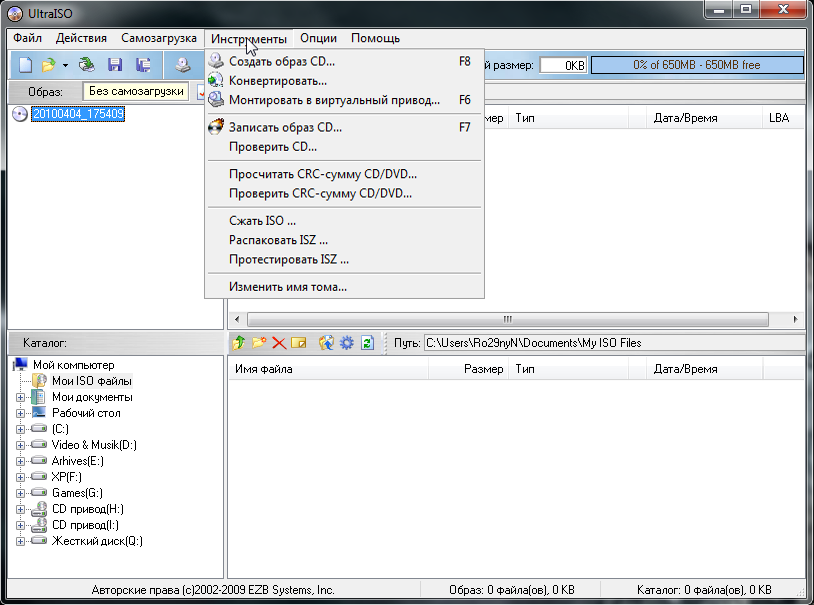Viewport: 814px width, 605px height.
Task: Choose Конвертировать... menu entry
Action: pos(344,81)
